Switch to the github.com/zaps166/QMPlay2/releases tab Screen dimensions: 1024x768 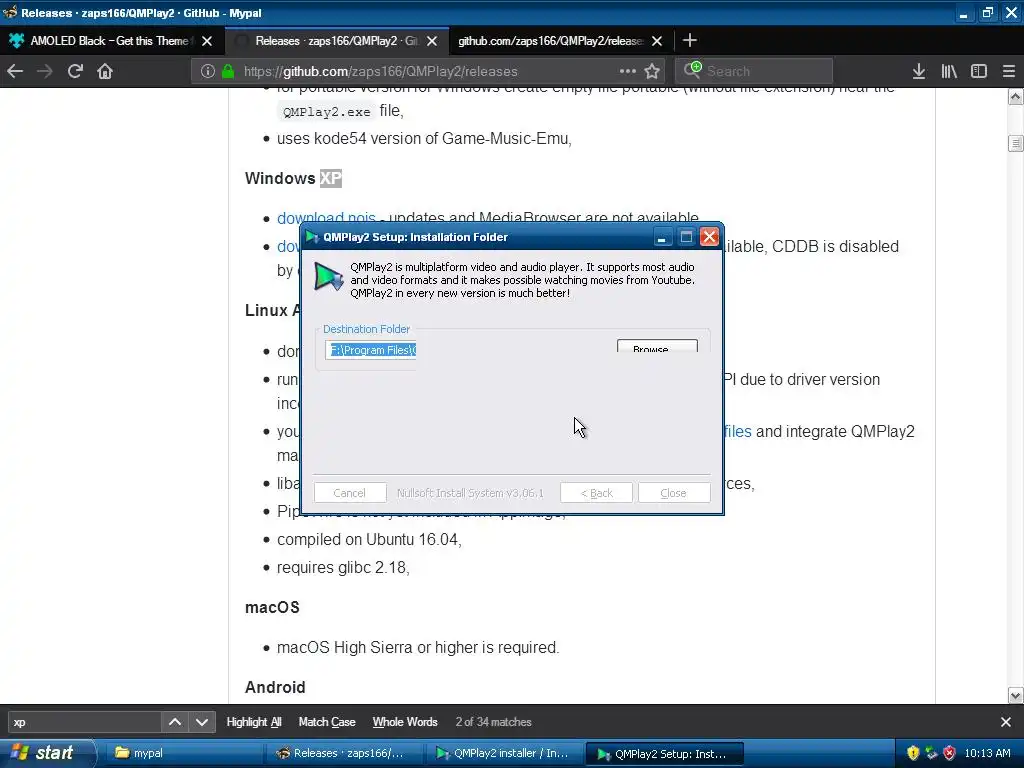point(562,41)
